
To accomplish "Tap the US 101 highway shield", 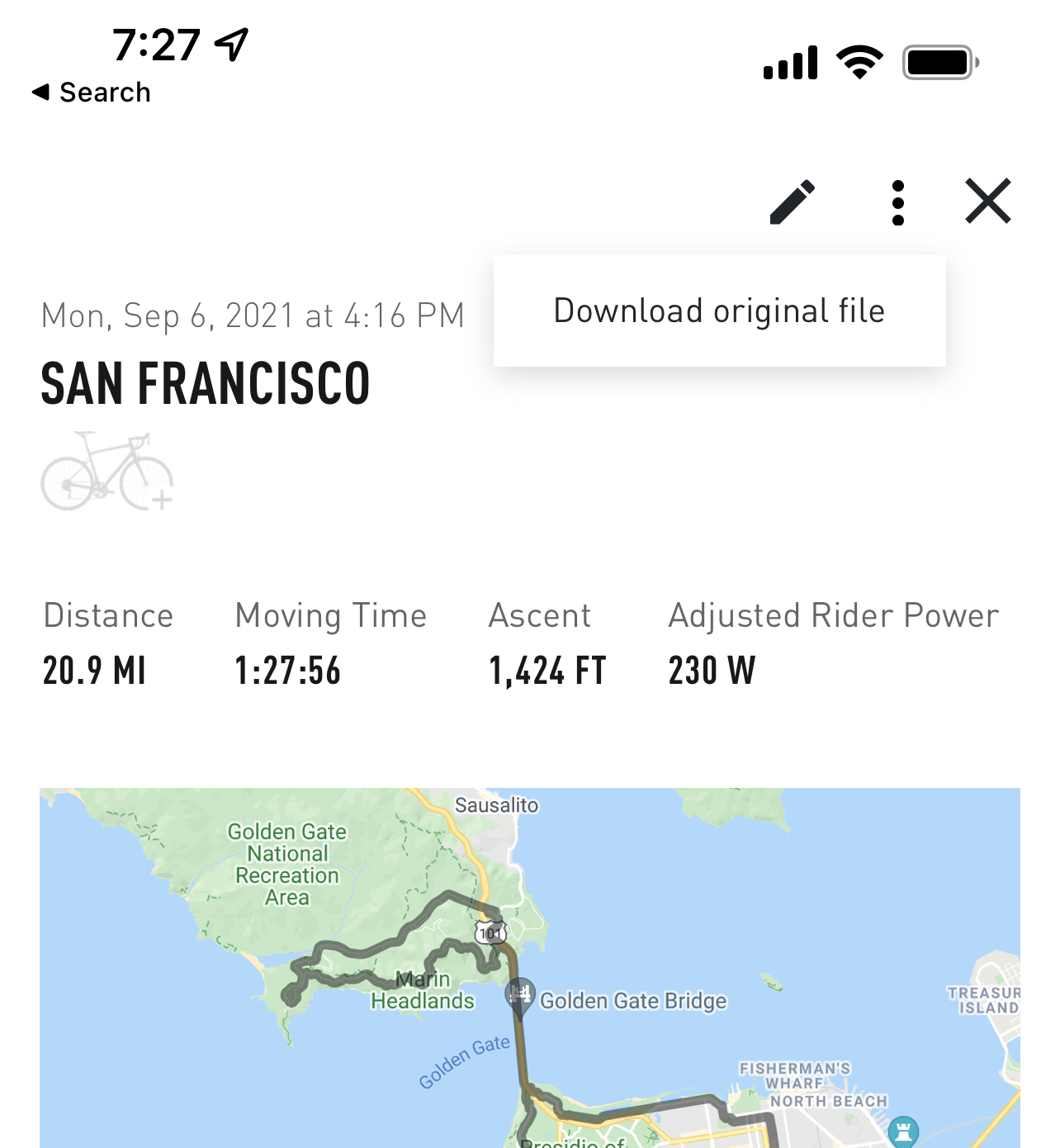I will click(490, 933).
